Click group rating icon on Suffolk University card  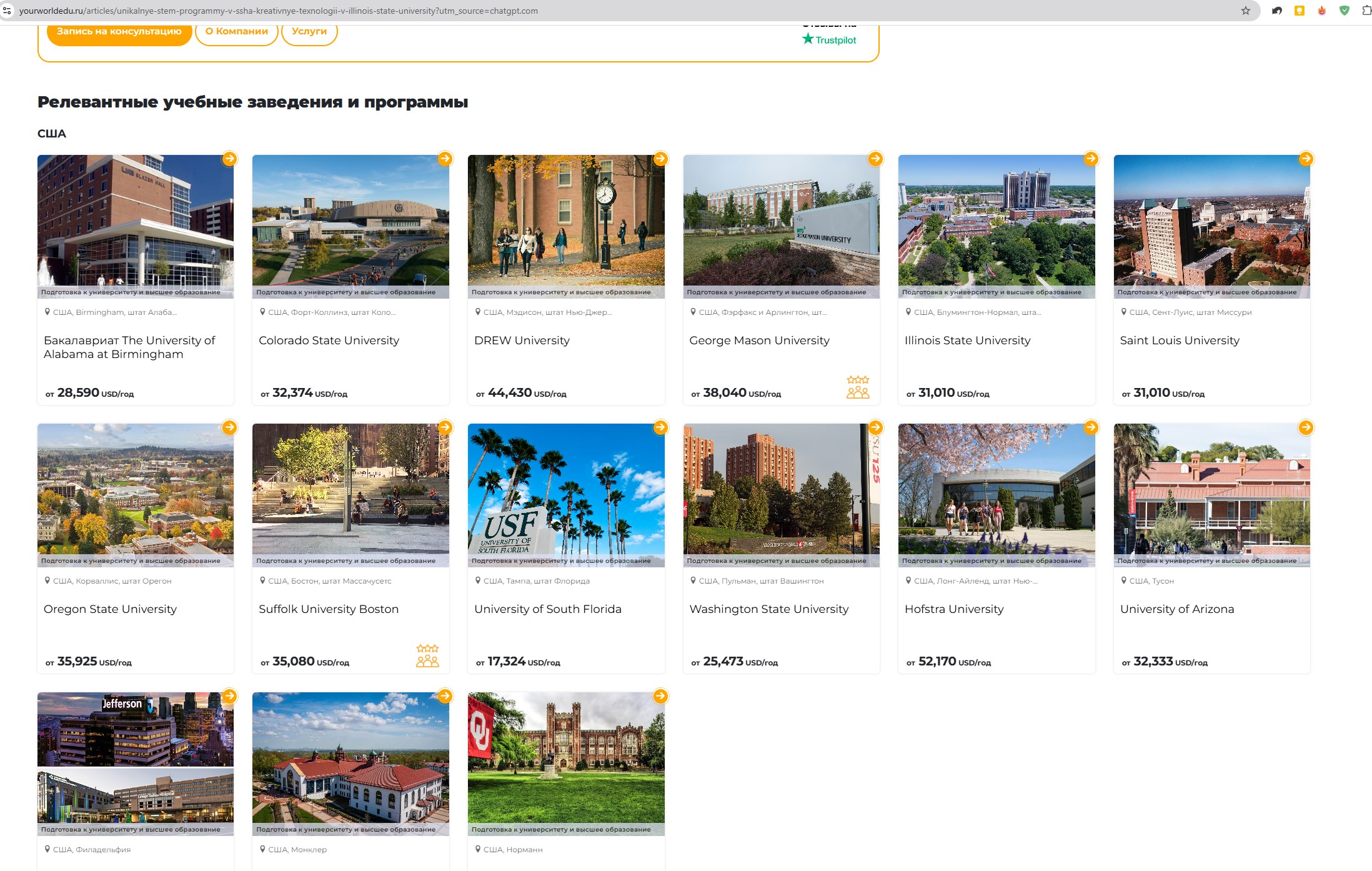tap(427, 656)
